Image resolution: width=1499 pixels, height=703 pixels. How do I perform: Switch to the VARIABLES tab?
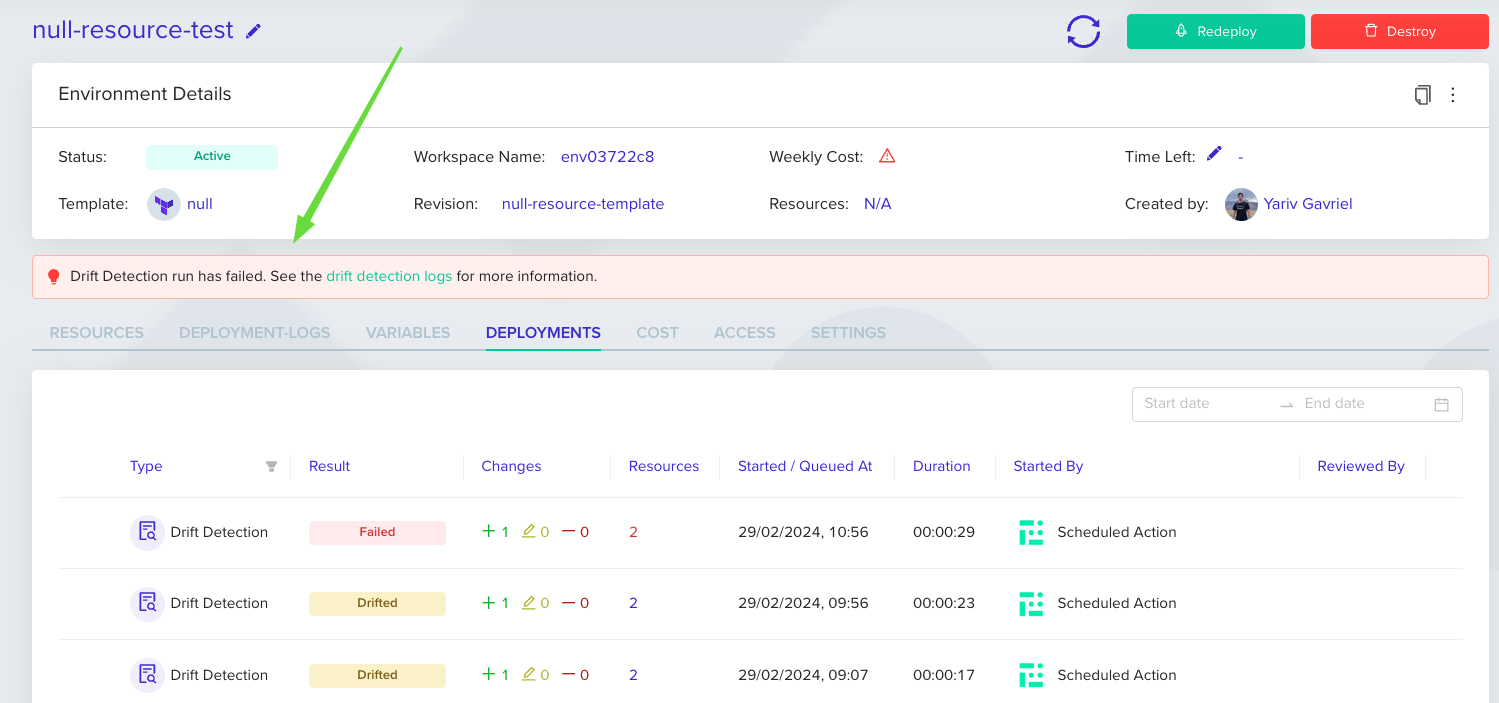click(408, 333)
